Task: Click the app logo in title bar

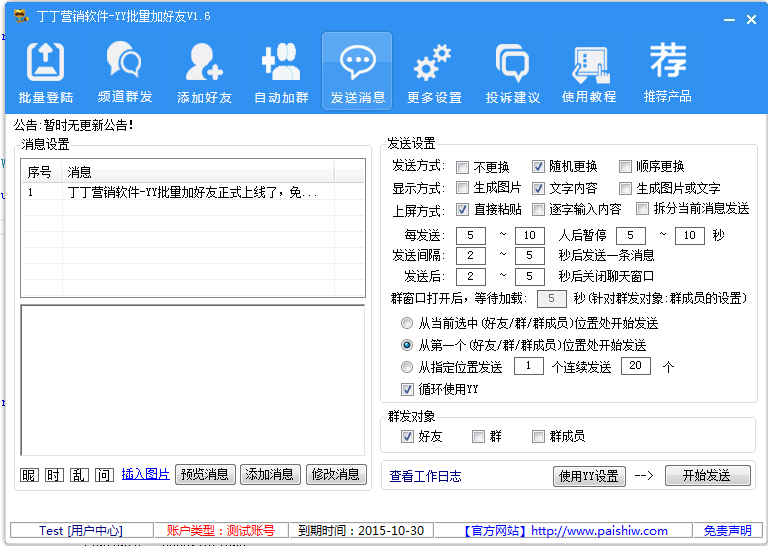Action: (21, 16)
